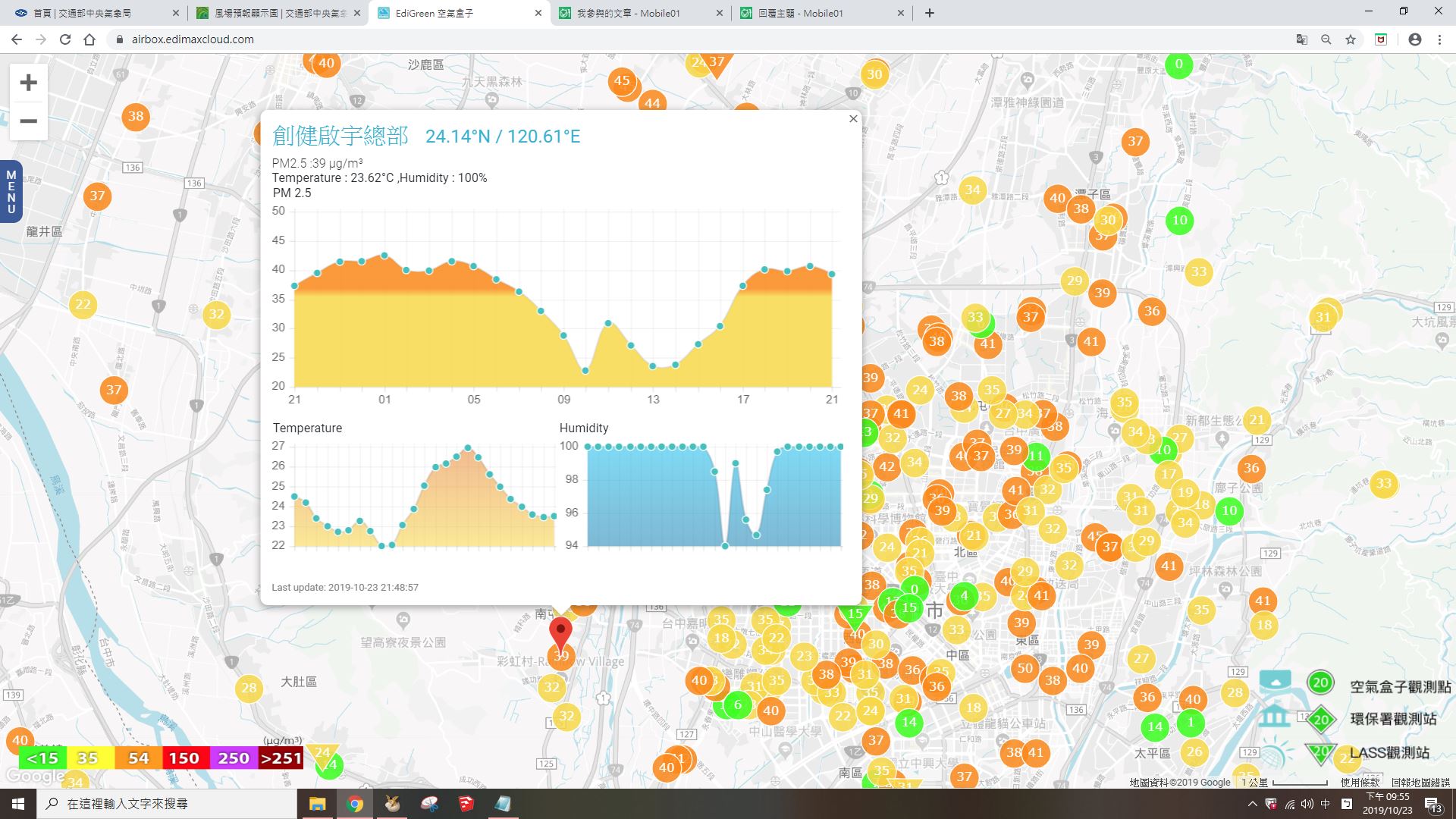Click the Humidity chart heading
This screenshot has width=1456, height=819.
(x=584, y=428)
